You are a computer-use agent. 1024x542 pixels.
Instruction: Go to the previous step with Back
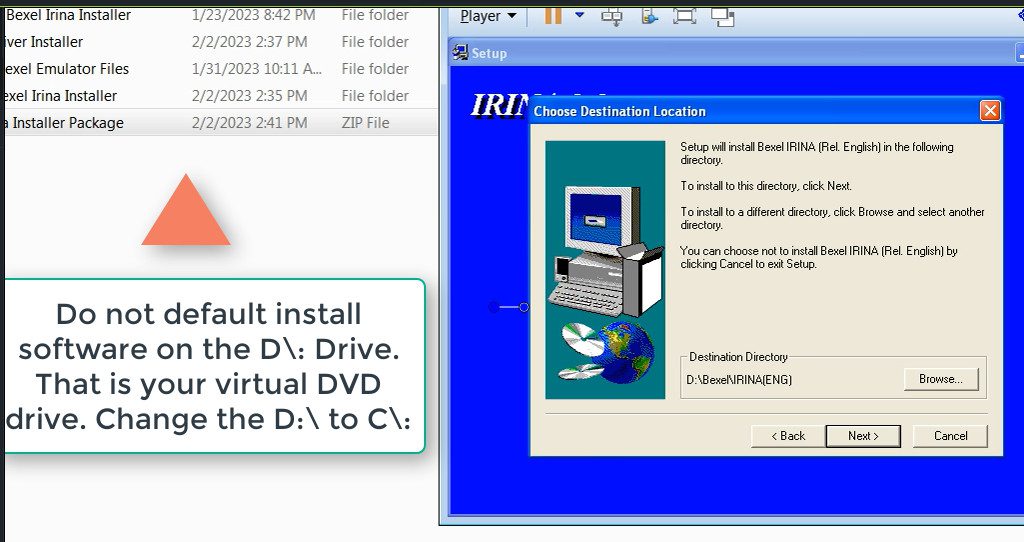pos(788,436)
